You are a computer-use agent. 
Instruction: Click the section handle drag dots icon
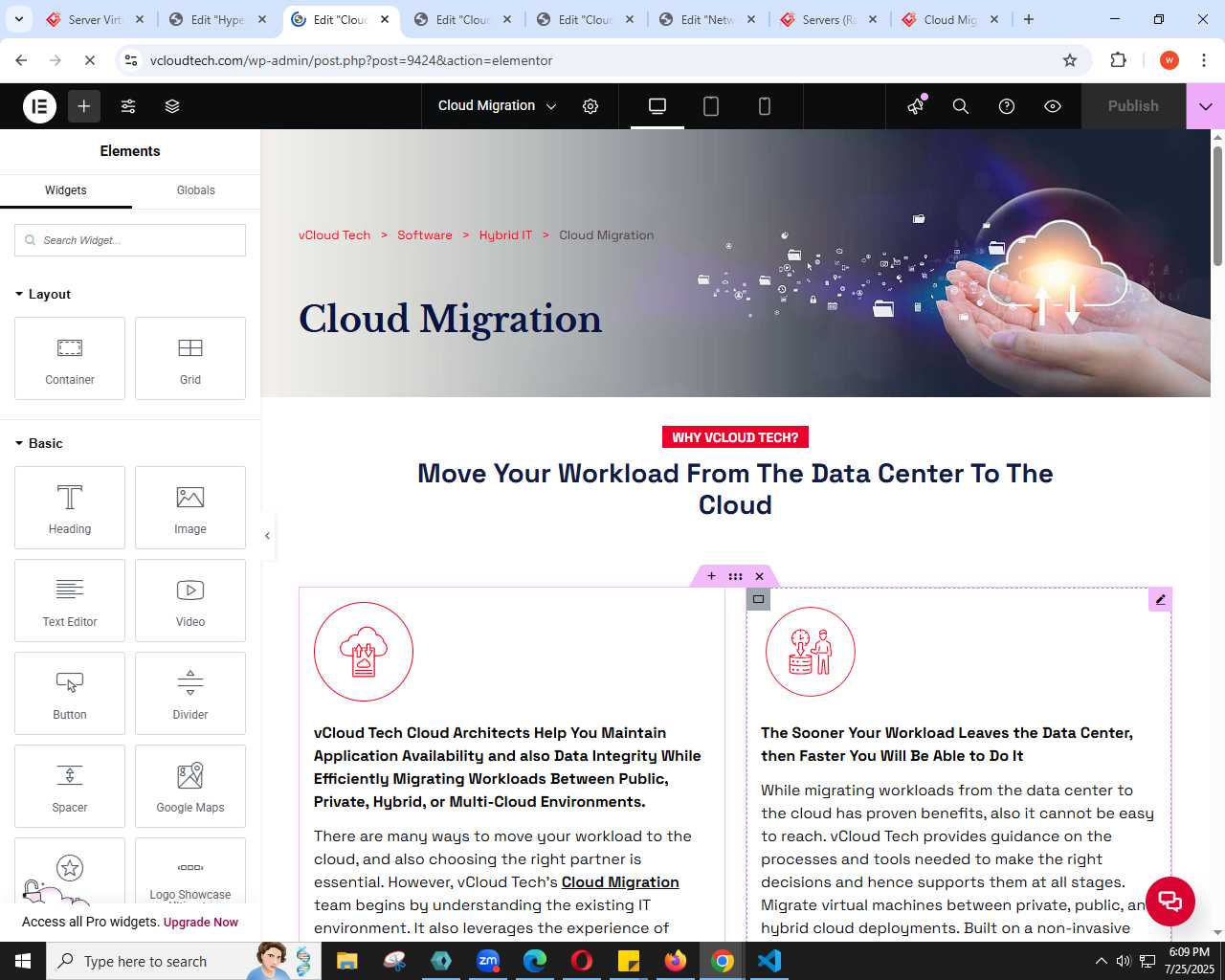(x=735, y=576)
